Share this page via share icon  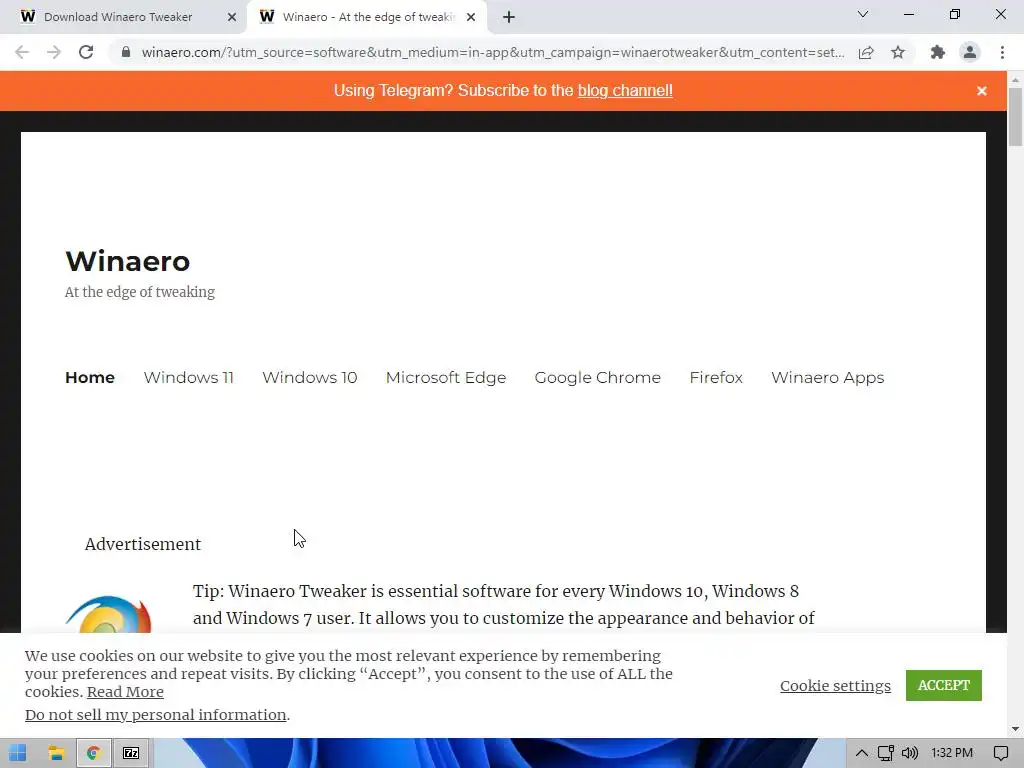866,52
